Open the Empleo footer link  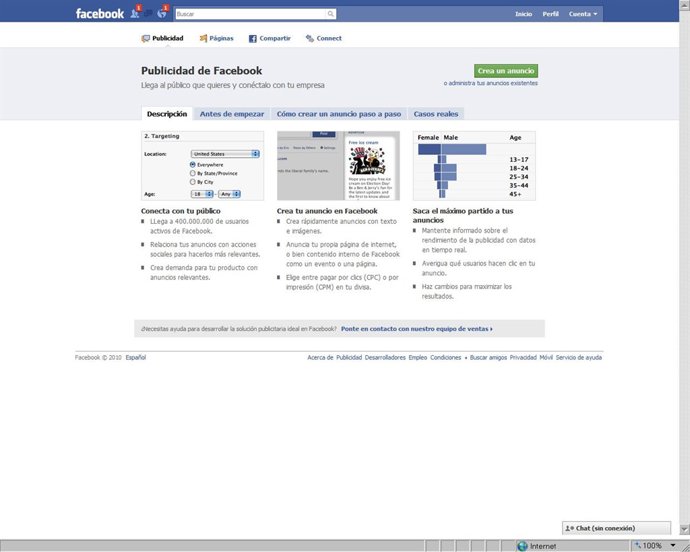pos(418,357)
